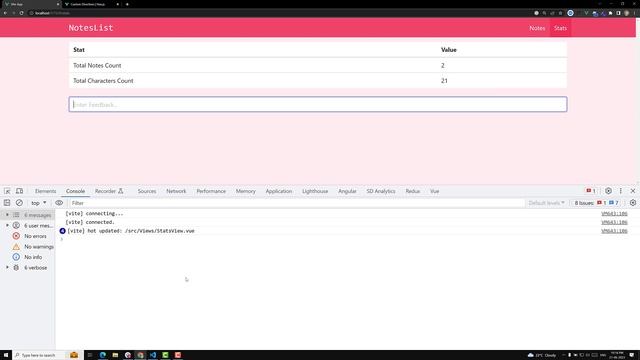Open File Explorer from taskbar
This screenshot has width=640, height=360.
pos(115,355)
